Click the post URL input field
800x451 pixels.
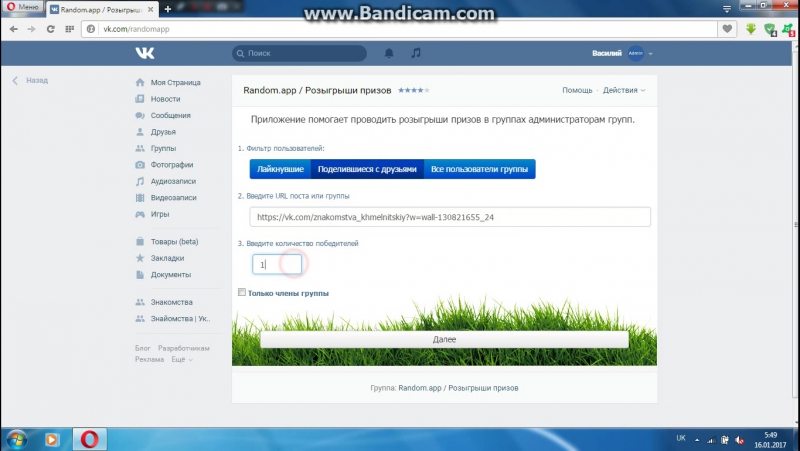click(450, 217)
